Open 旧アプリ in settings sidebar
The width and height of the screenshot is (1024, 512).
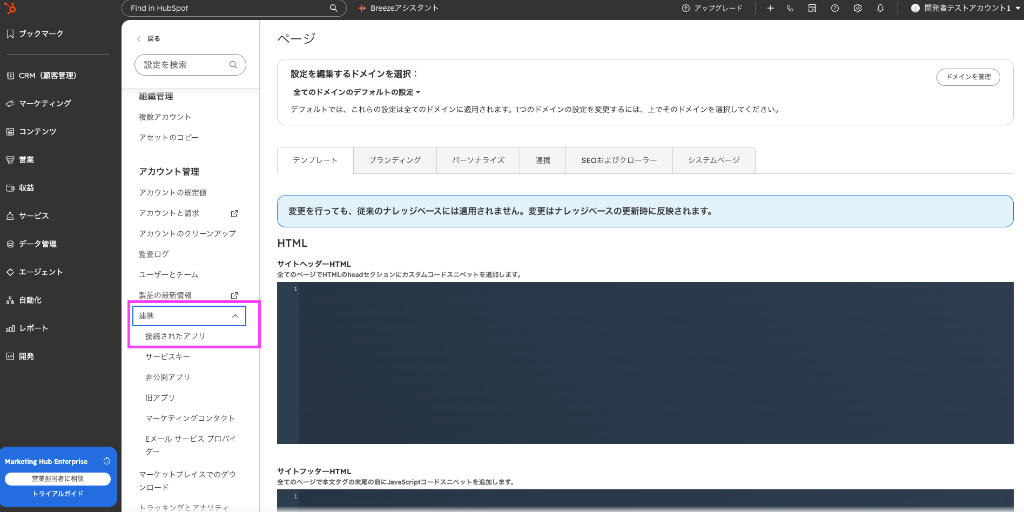pyautogui.click(x=160, y=398)
